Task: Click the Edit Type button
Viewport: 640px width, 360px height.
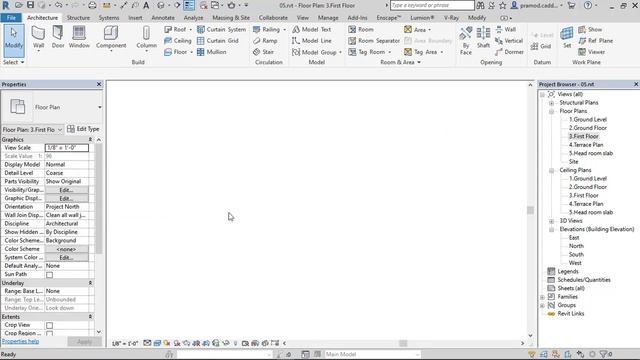Action: [83, 129]
